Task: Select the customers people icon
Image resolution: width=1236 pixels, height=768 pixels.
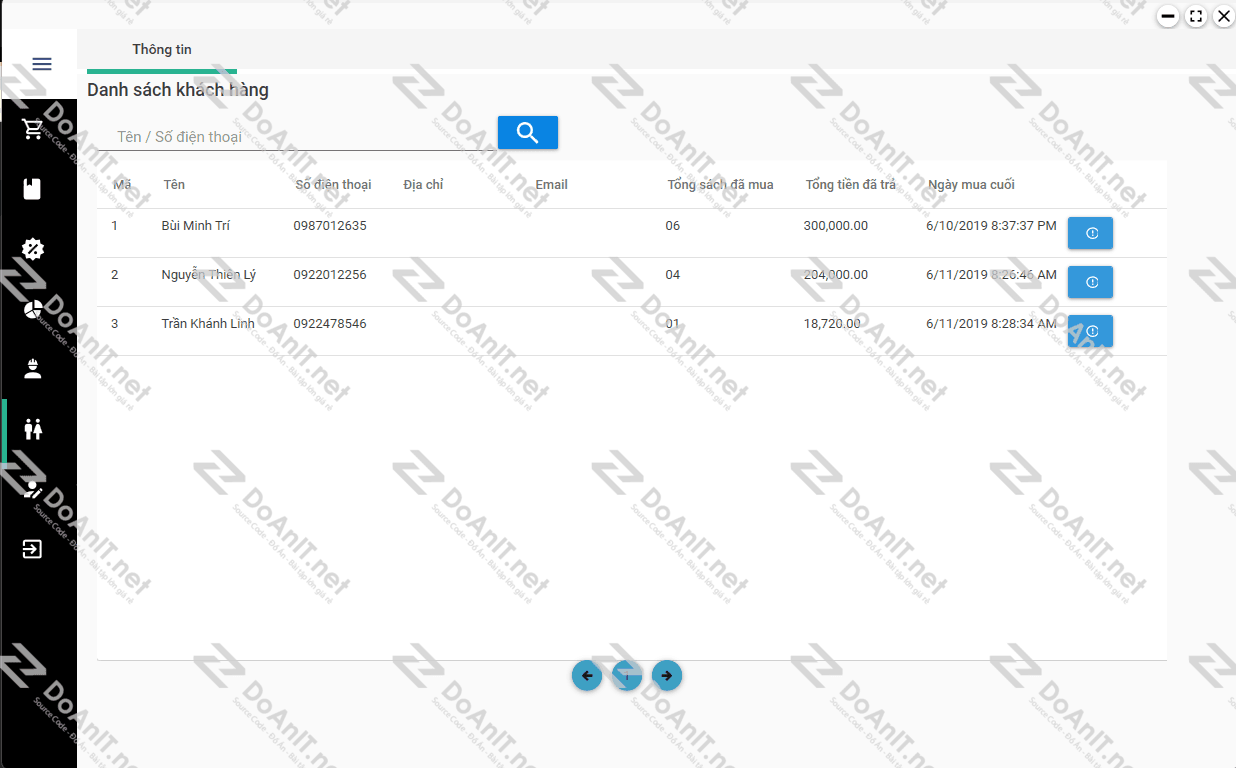Action: [33, 429]
